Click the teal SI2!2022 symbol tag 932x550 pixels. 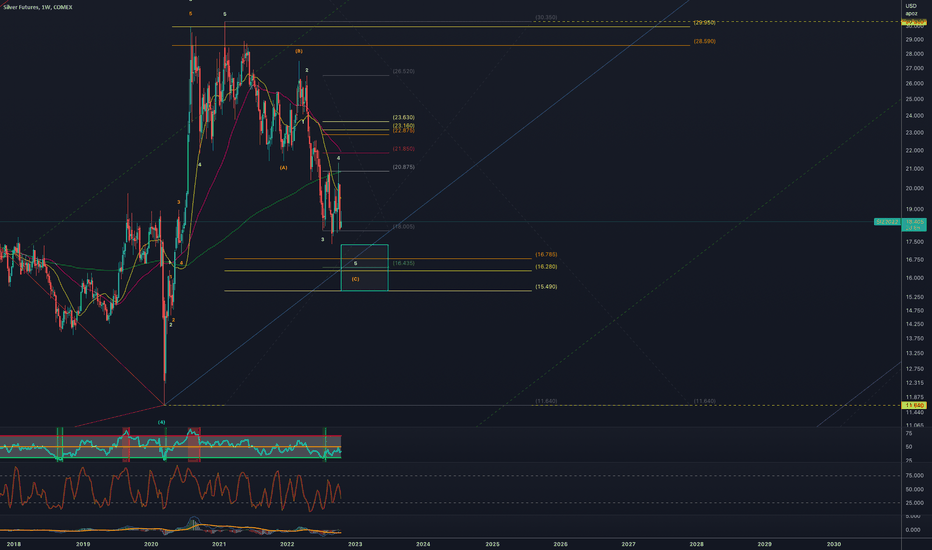pyautogui.click(x=887, y=222)
